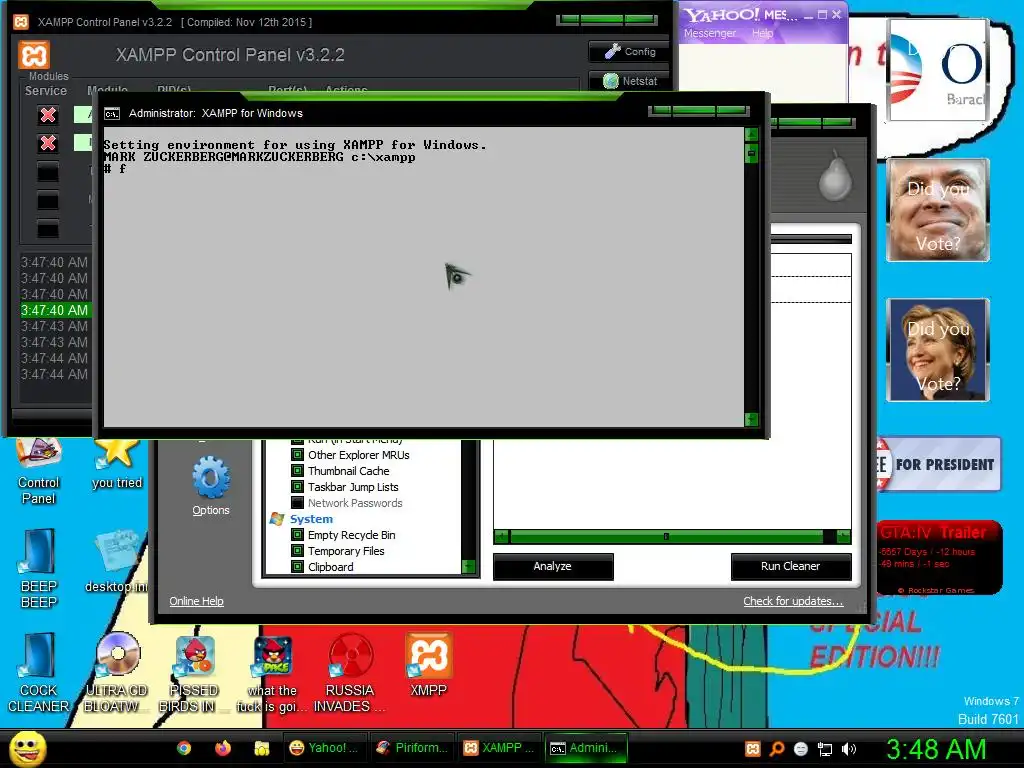1024x768 pixels.
Task: Open XAMPP Netstat button
Action: 630,81
